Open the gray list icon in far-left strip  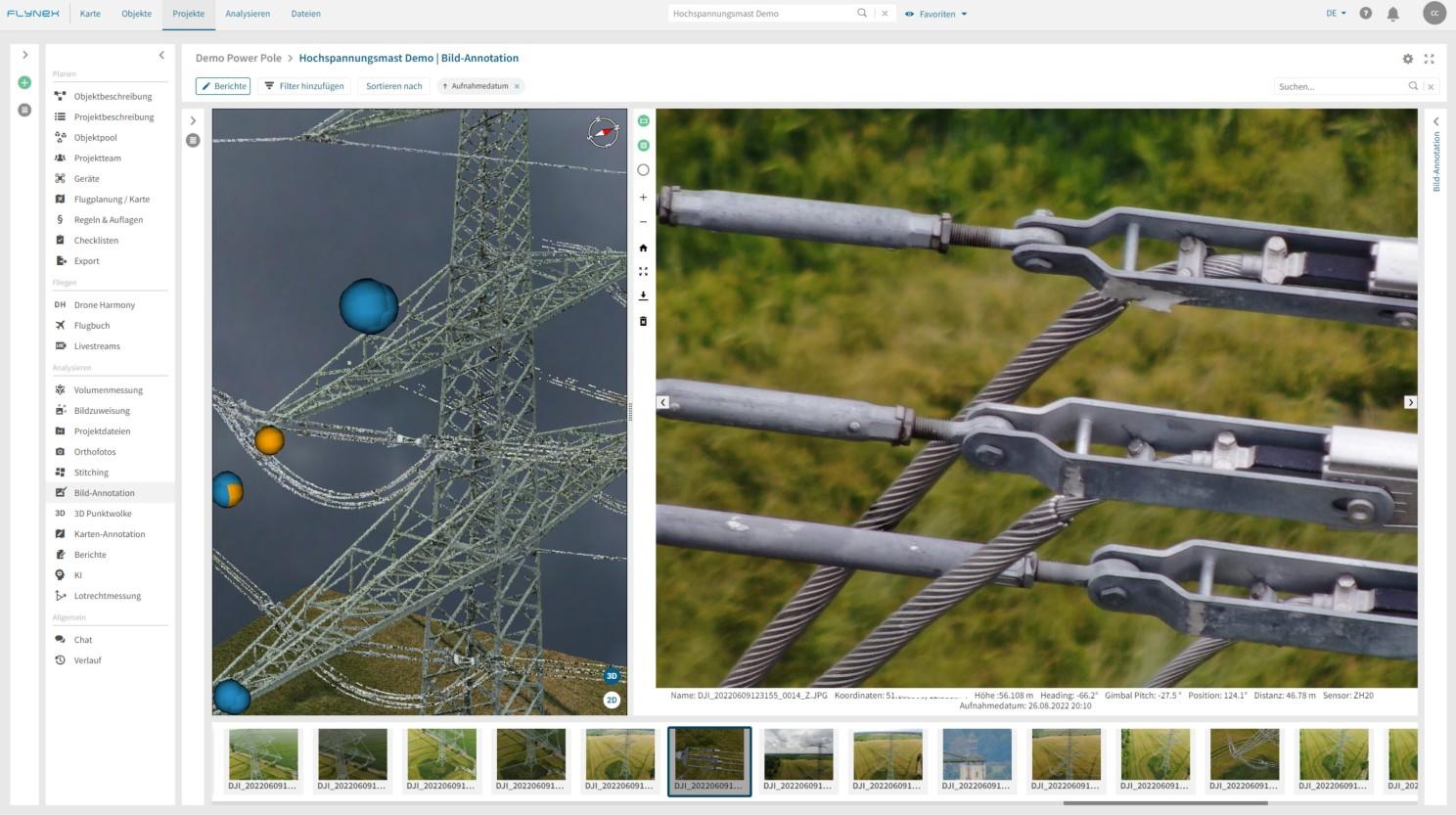coord(24,110)
